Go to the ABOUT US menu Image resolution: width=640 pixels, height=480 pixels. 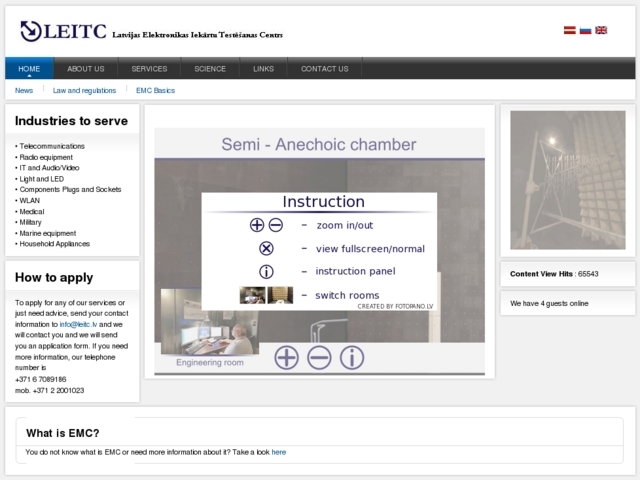click(86, 69)
